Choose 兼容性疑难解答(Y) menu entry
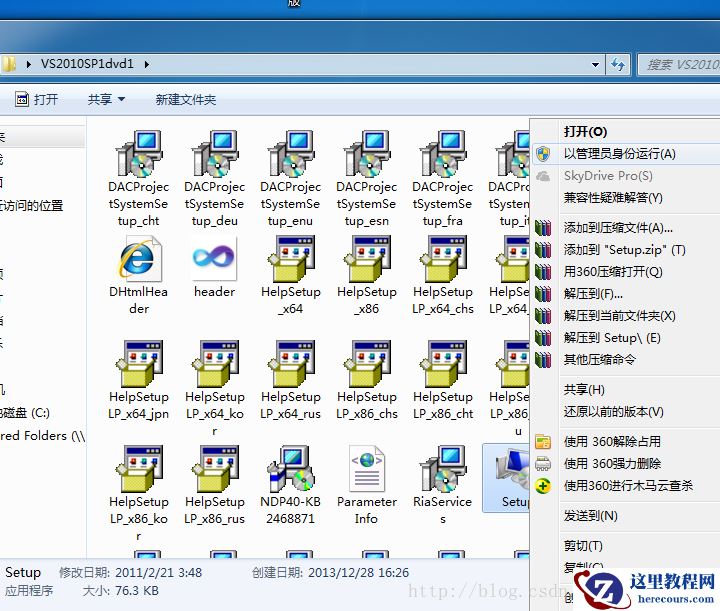This screenshot has height=611, width=720. tap(625, 198)
